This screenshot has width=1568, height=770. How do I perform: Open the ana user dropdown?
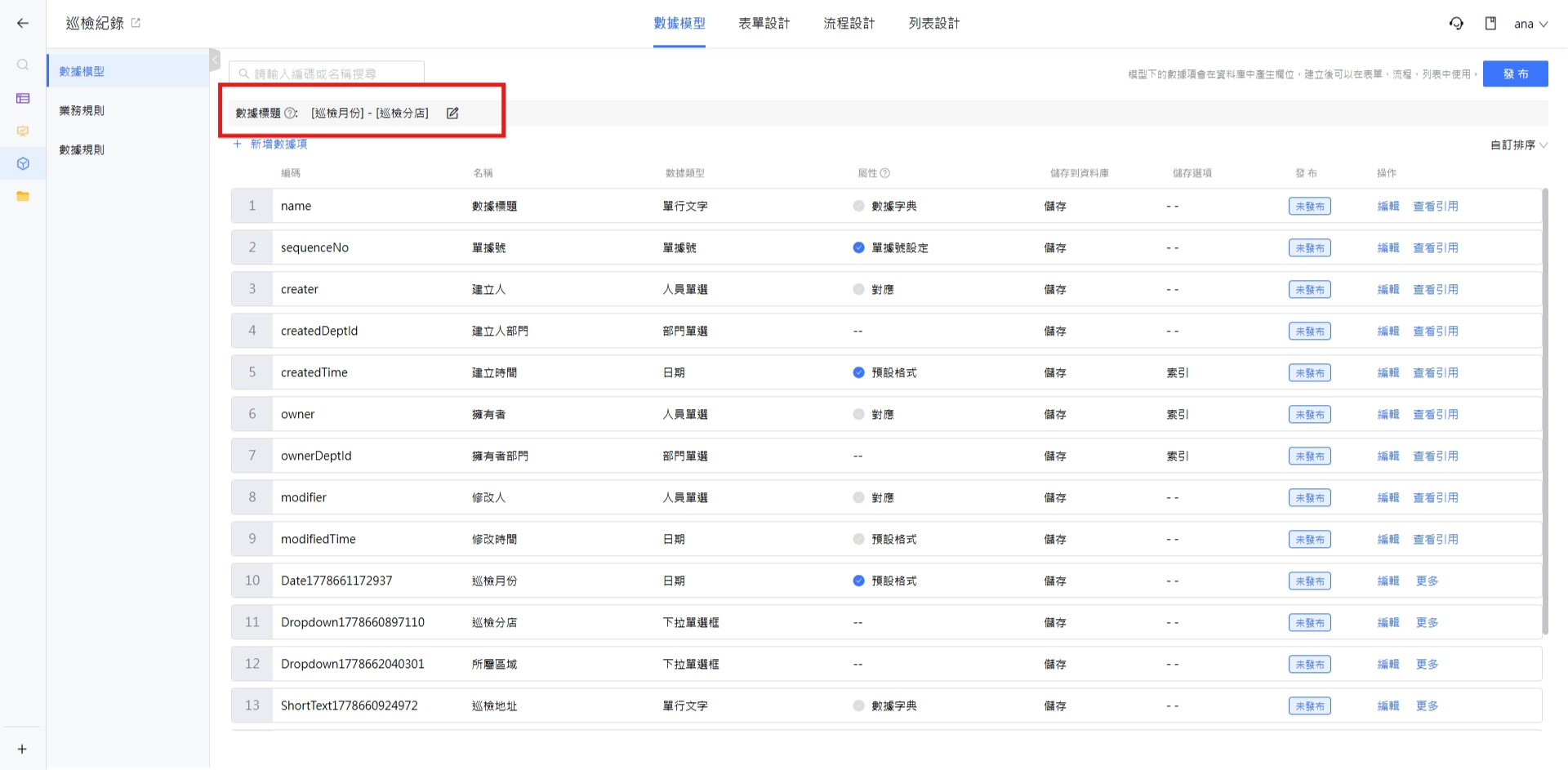click(x=1530, y=24)
